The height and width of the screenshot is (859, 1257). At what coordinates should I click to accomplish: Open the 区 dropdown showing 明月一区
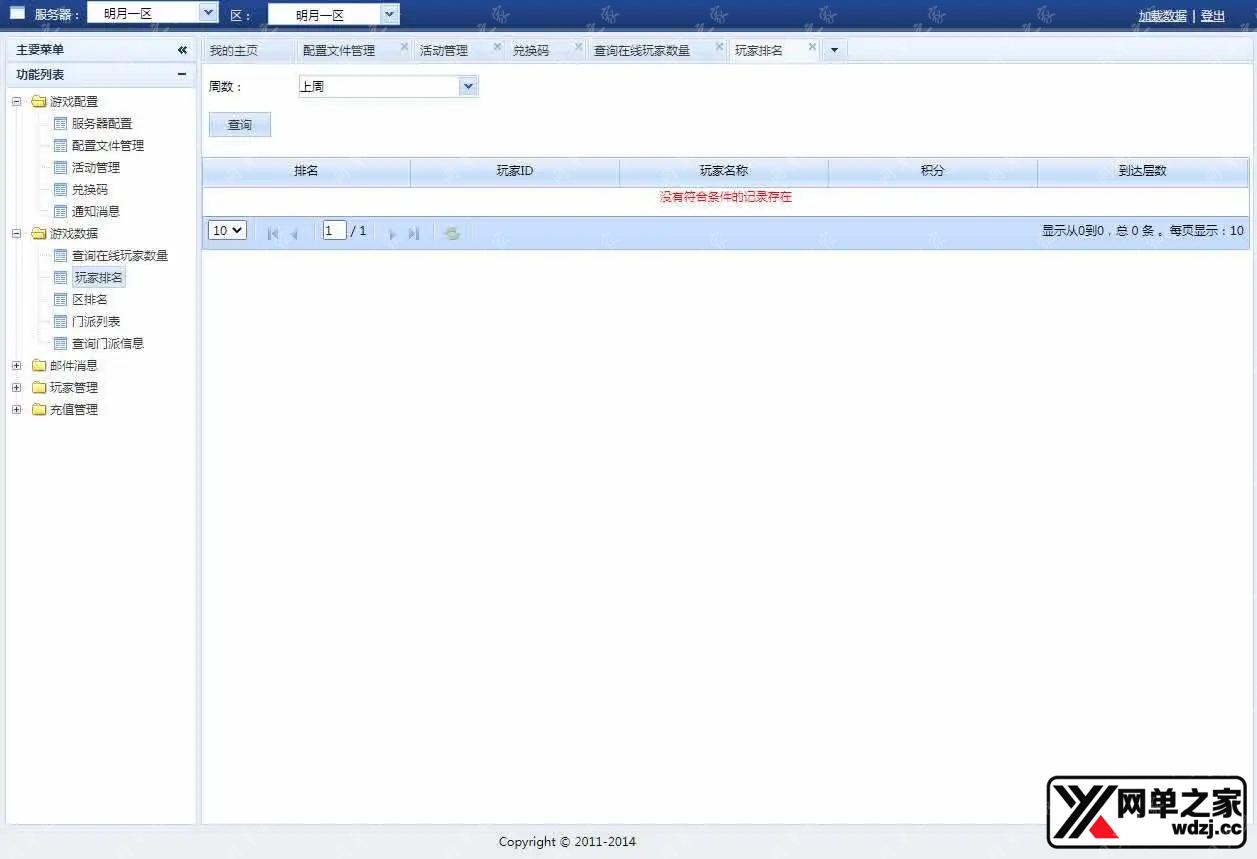pyautogui.click(x=389, y=14)
